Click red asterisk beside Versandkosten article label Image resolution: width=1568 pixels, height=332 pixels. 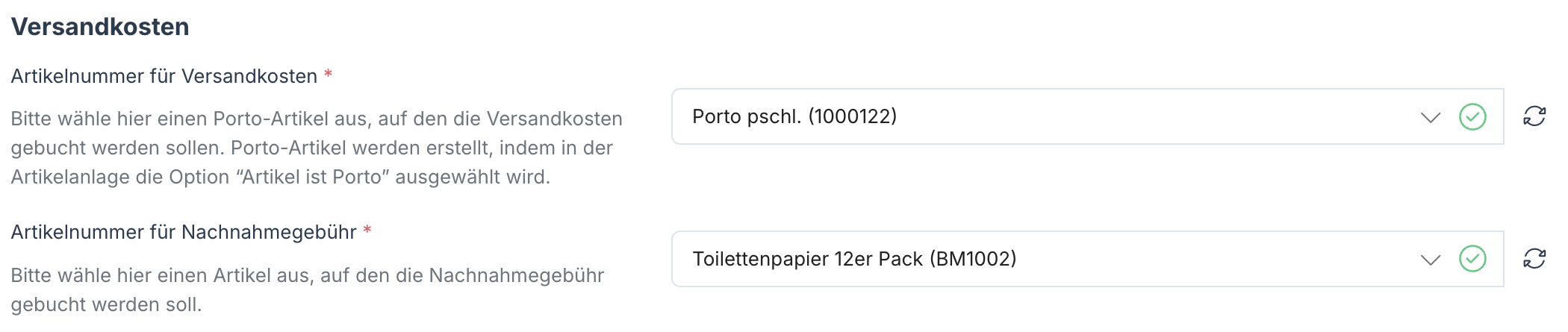(x=328, y=75)
